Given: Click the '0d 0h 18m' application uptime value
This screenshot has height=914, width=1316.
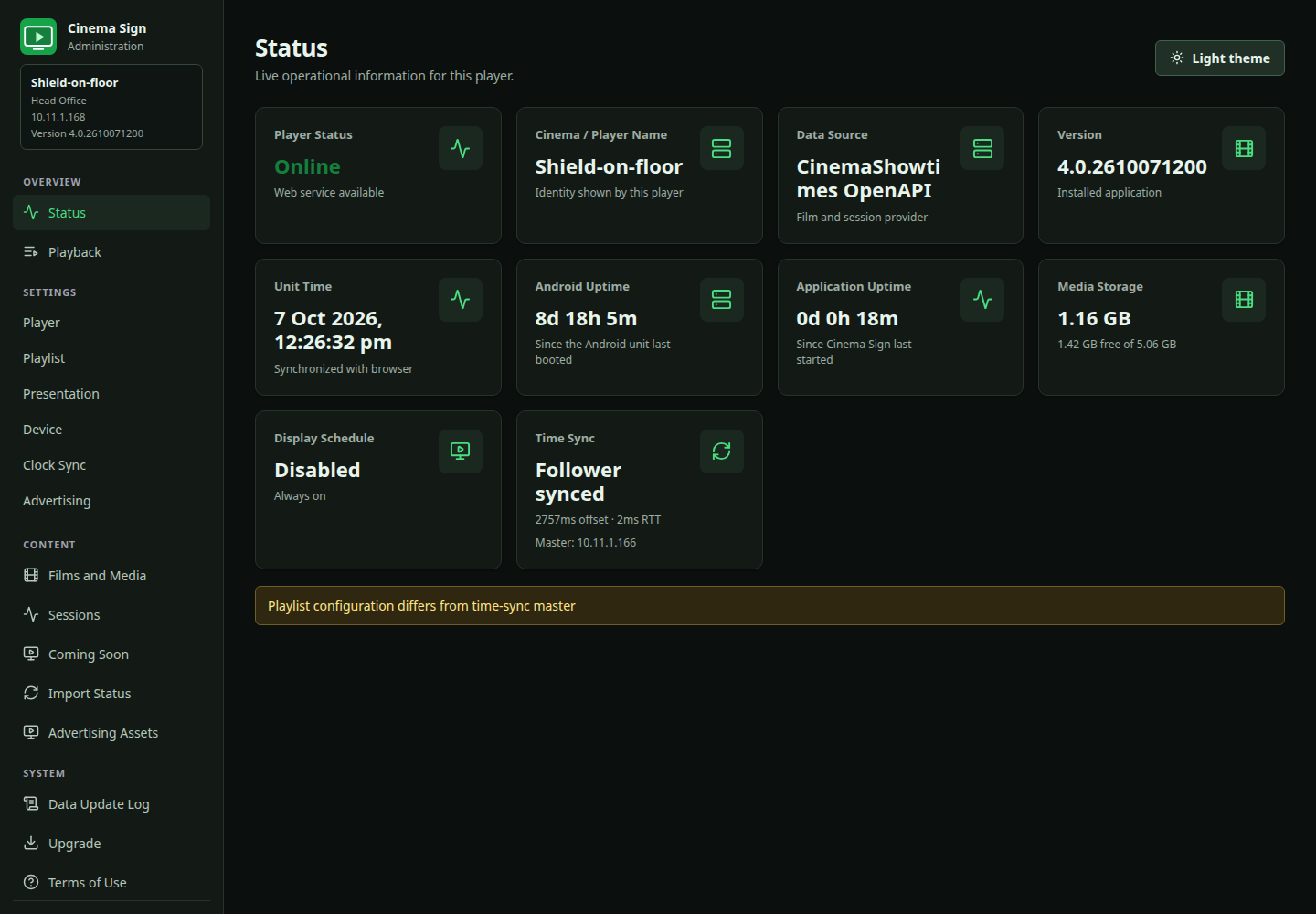Looking at the screenshot, I should point(847,318).
